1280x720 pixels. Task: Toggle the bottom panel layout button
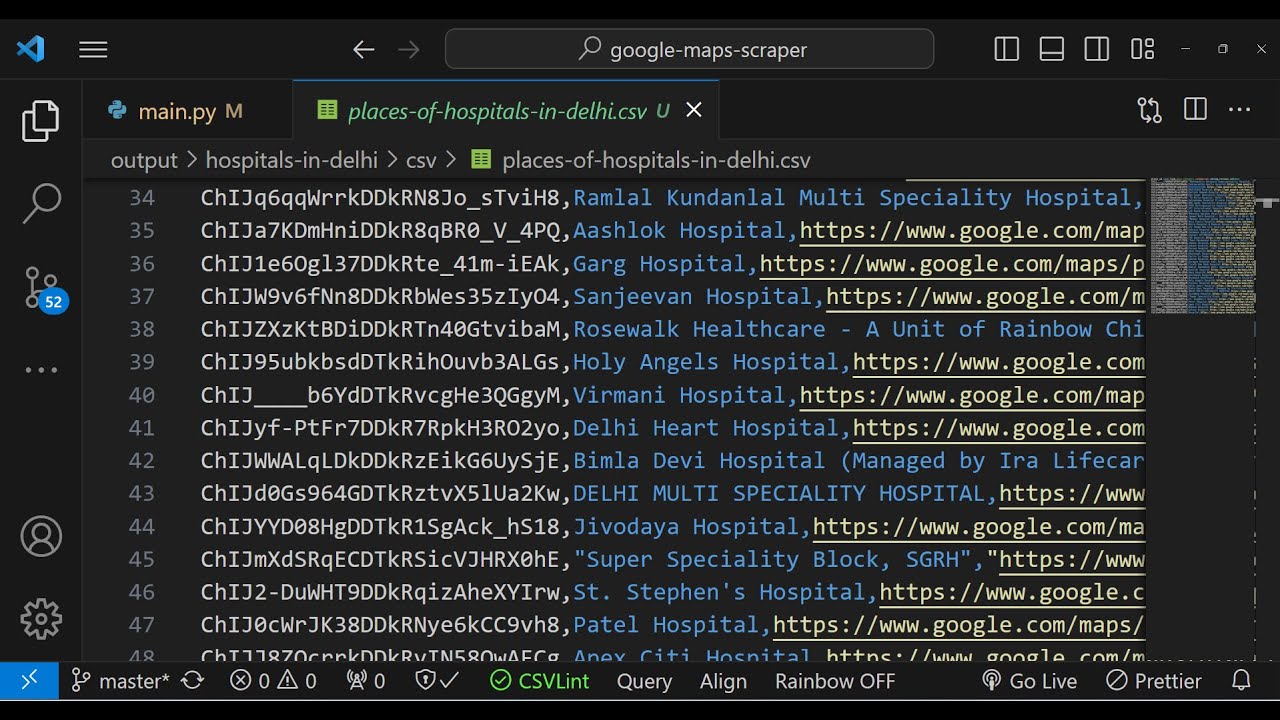(1052, 49)
